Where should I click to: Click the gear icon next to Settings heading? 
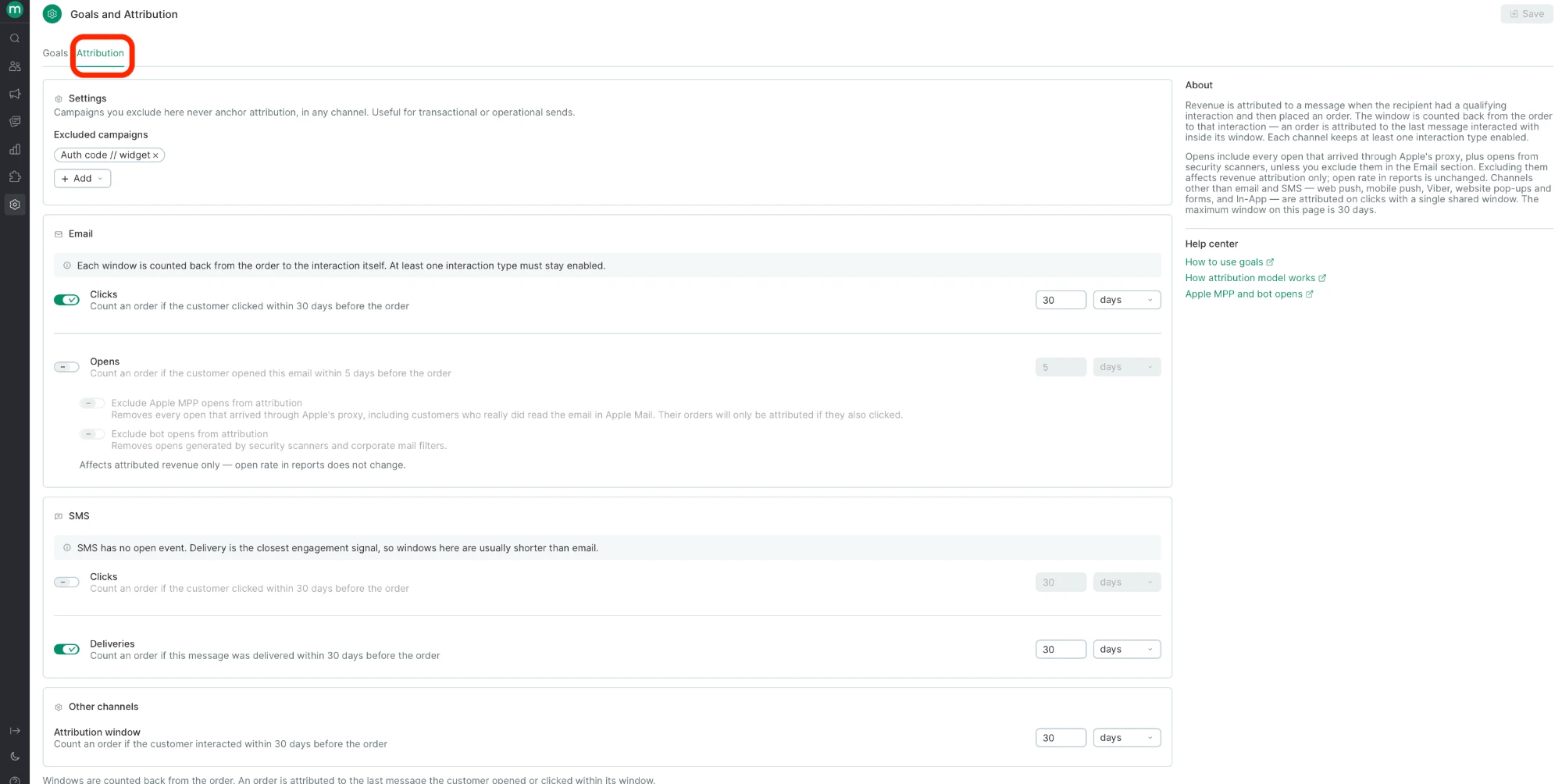click(x=59, y=99)
